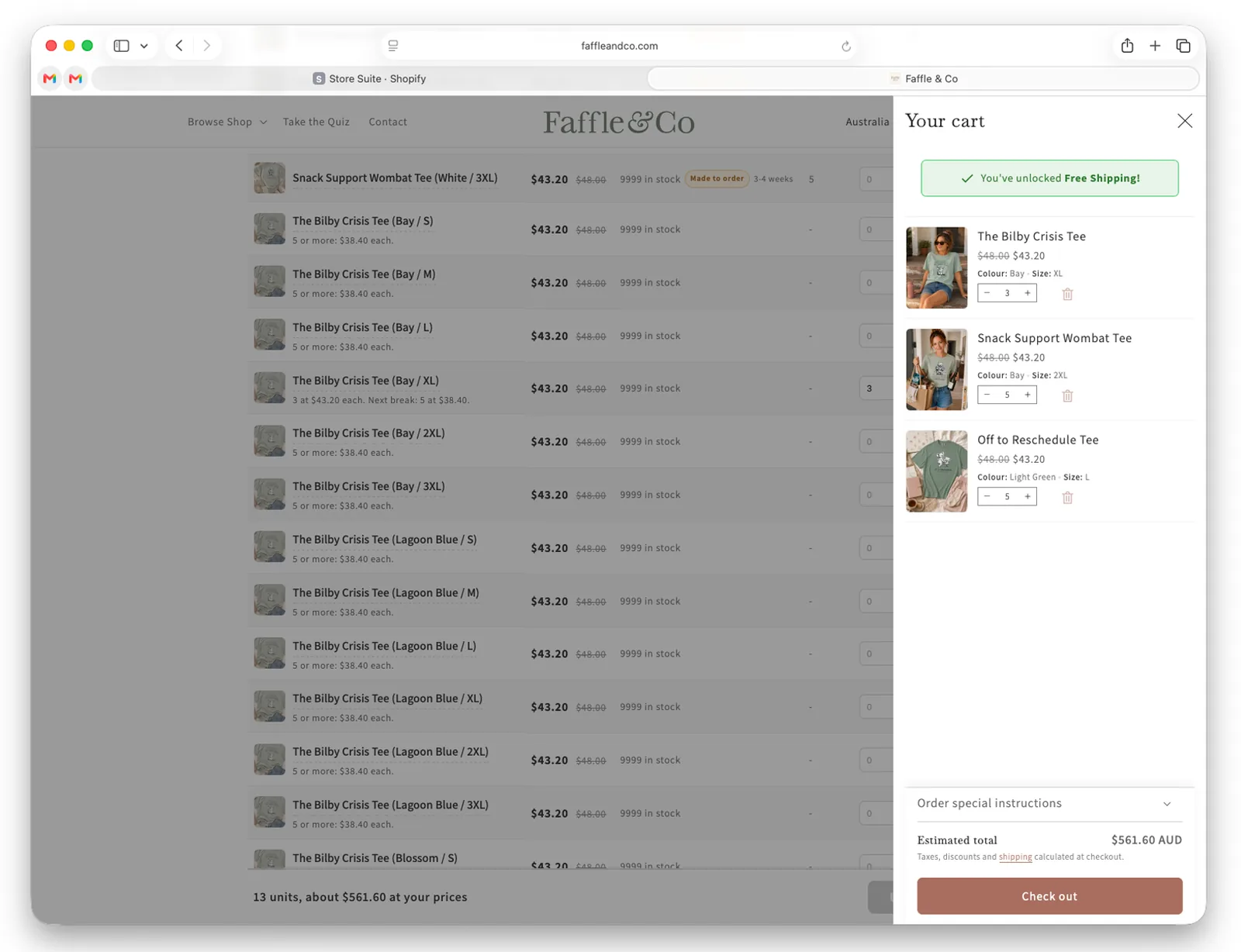Screen dimensions: 1241x952
Task: Increase Off to Reschedule Tee quantity
Action: point(1027,496)
